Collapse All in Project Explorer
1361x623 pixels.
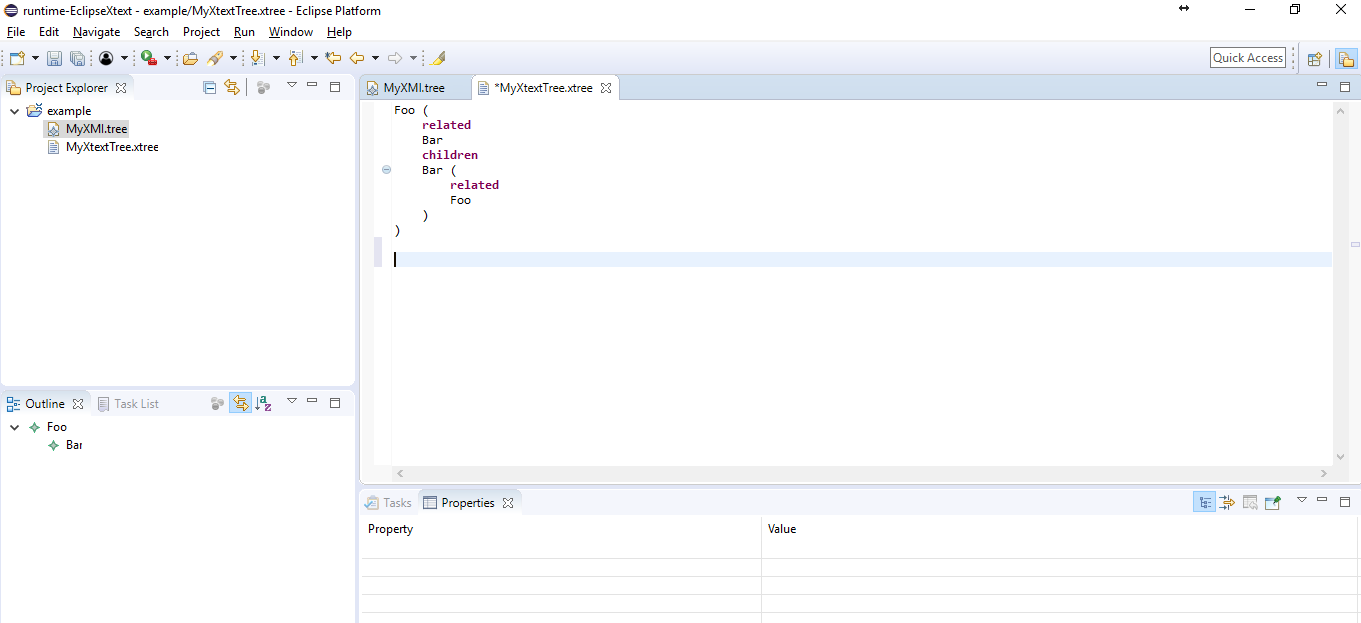(x=209, y=87)
